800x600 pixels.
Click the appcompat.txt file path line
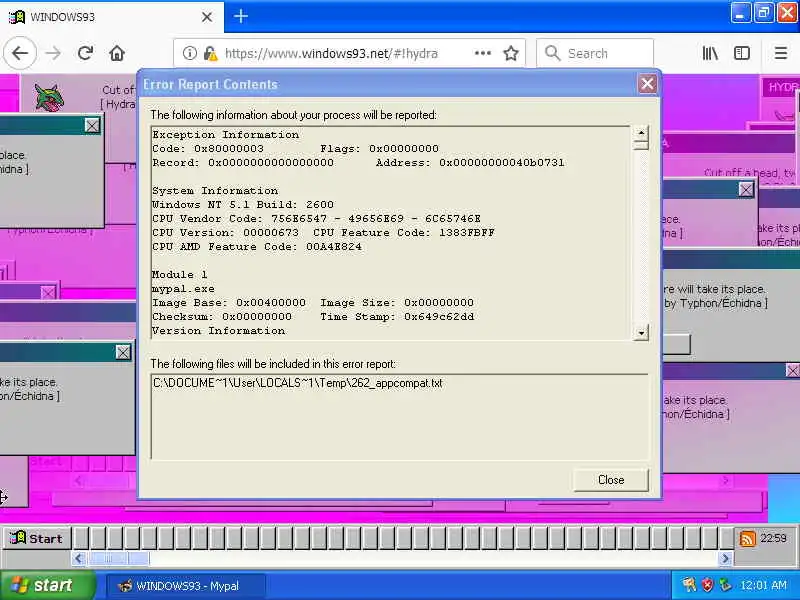tap(297, 383)
